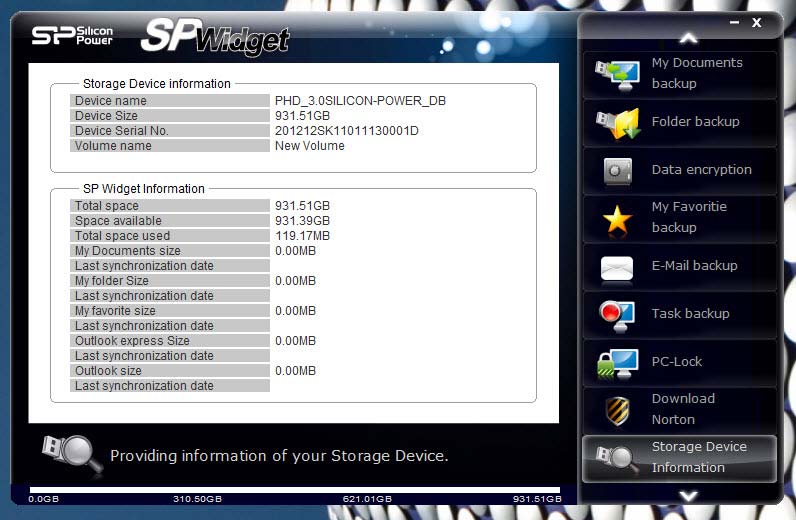Screen dimensions: 796x520
Task: Click the Data encryption safe icon
Action: point(617,170)
